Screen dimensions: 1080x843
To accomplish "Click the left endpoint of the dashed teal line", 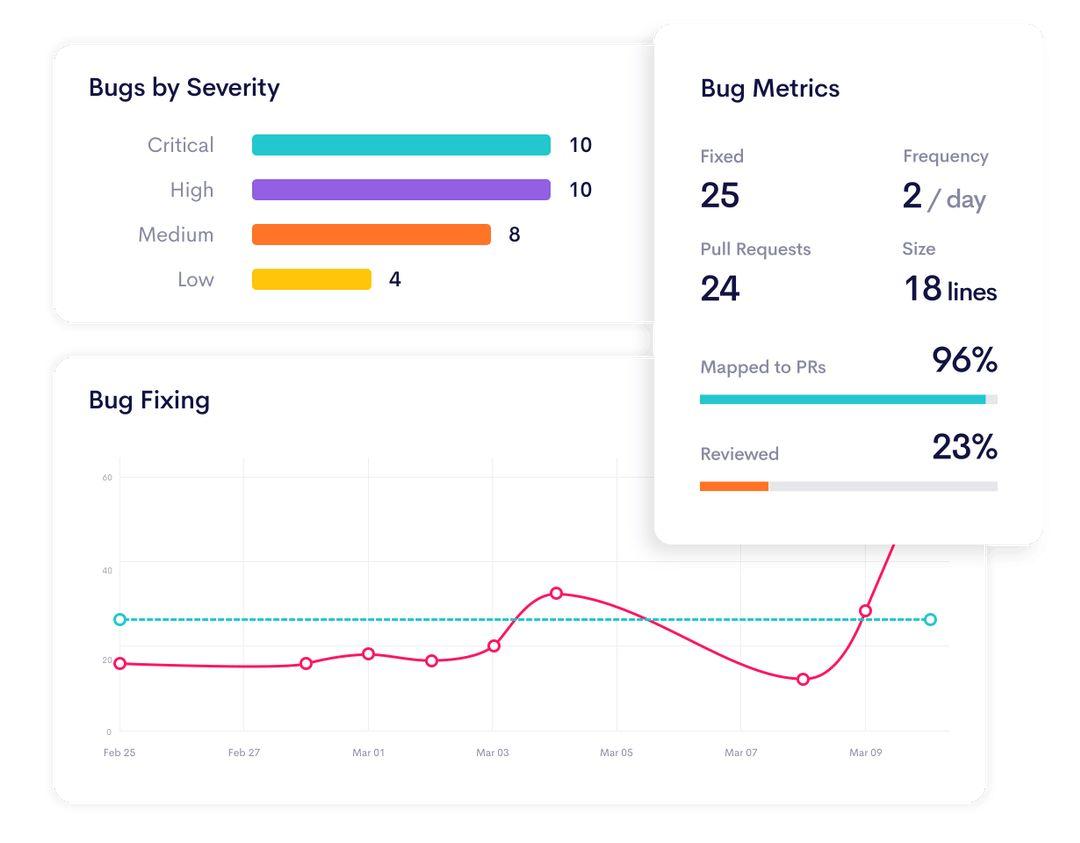I will coord(120,620).
